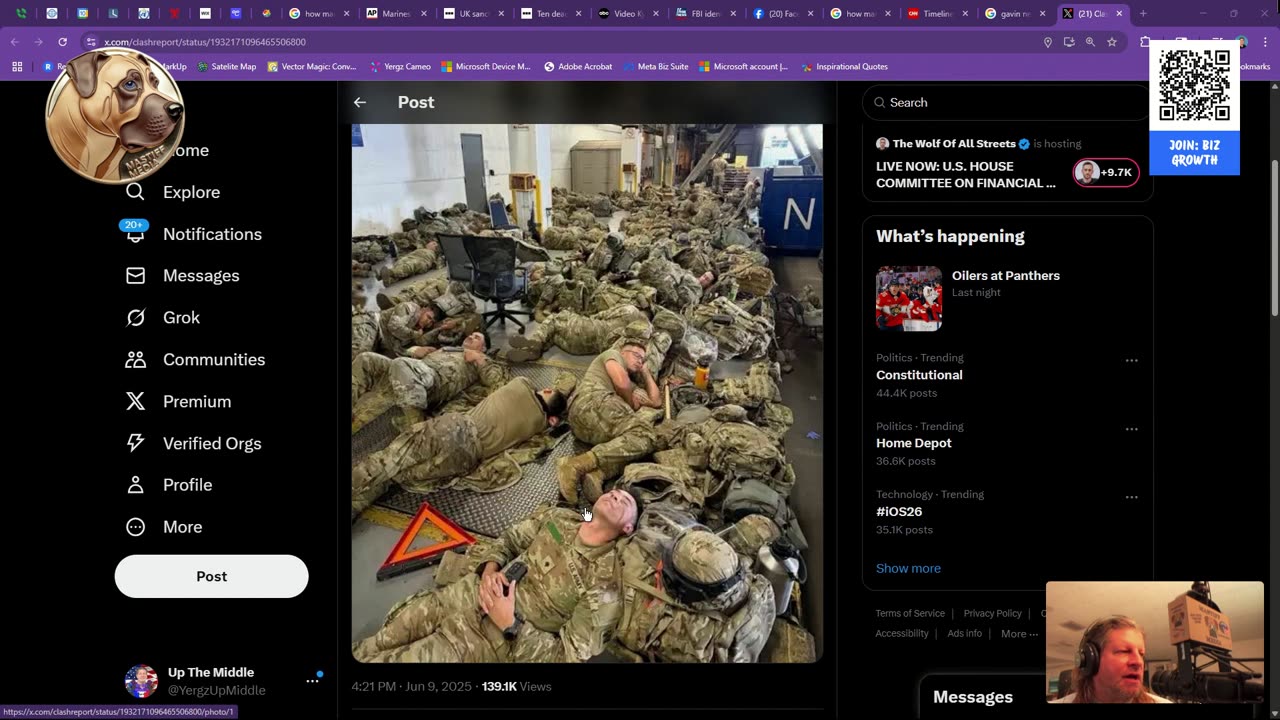Screen dimensions: 1280x720
Task: Switch to the UK sanctions browser tab
Action: click(471, 14)
